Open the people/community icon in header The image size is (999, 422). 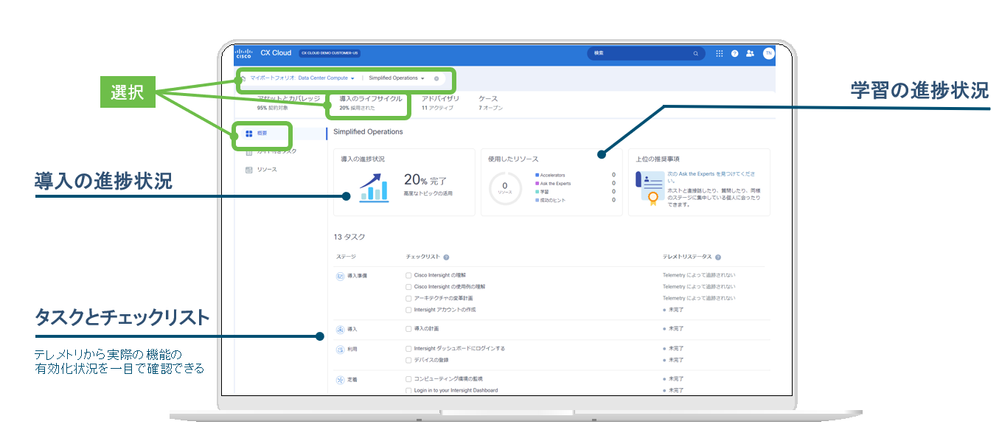point(750,54)
